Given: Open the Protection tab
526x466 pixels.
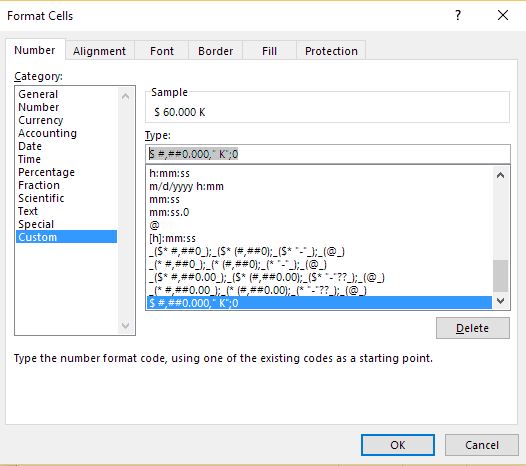Looking at the screenshot, I should 331,51.
